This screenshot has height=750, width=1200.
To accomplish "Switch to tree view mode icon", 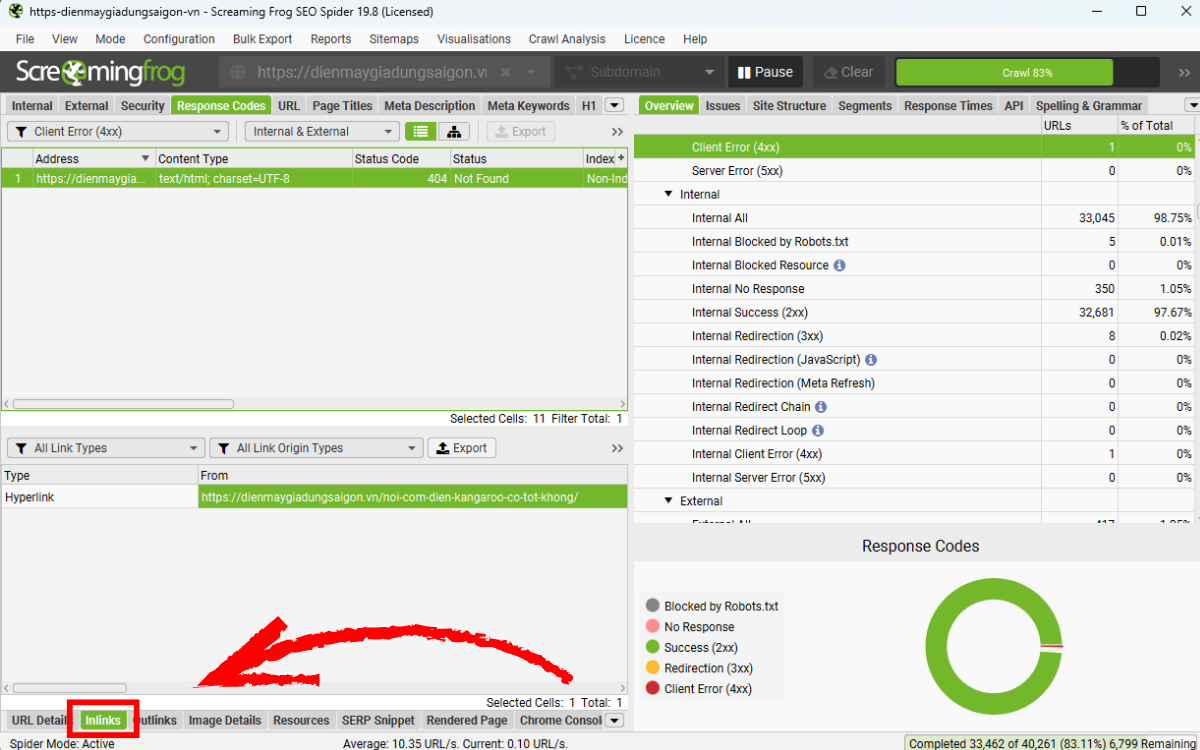I will tap(454, 132).
